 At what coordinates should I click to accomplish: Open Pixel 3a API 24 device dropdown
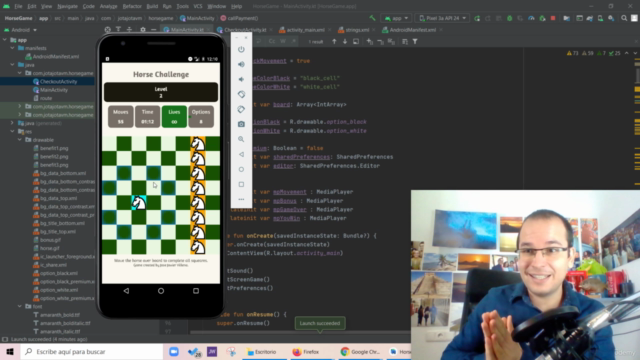pyautogui.click(x=442, y=18)
